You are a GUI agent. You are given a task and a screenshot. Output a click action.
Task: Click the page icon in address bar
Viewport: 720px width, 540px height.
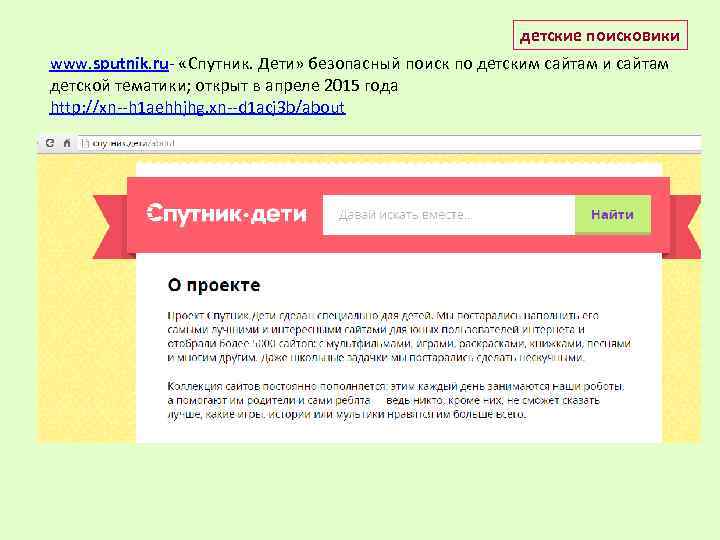click(x=84, y=143)
